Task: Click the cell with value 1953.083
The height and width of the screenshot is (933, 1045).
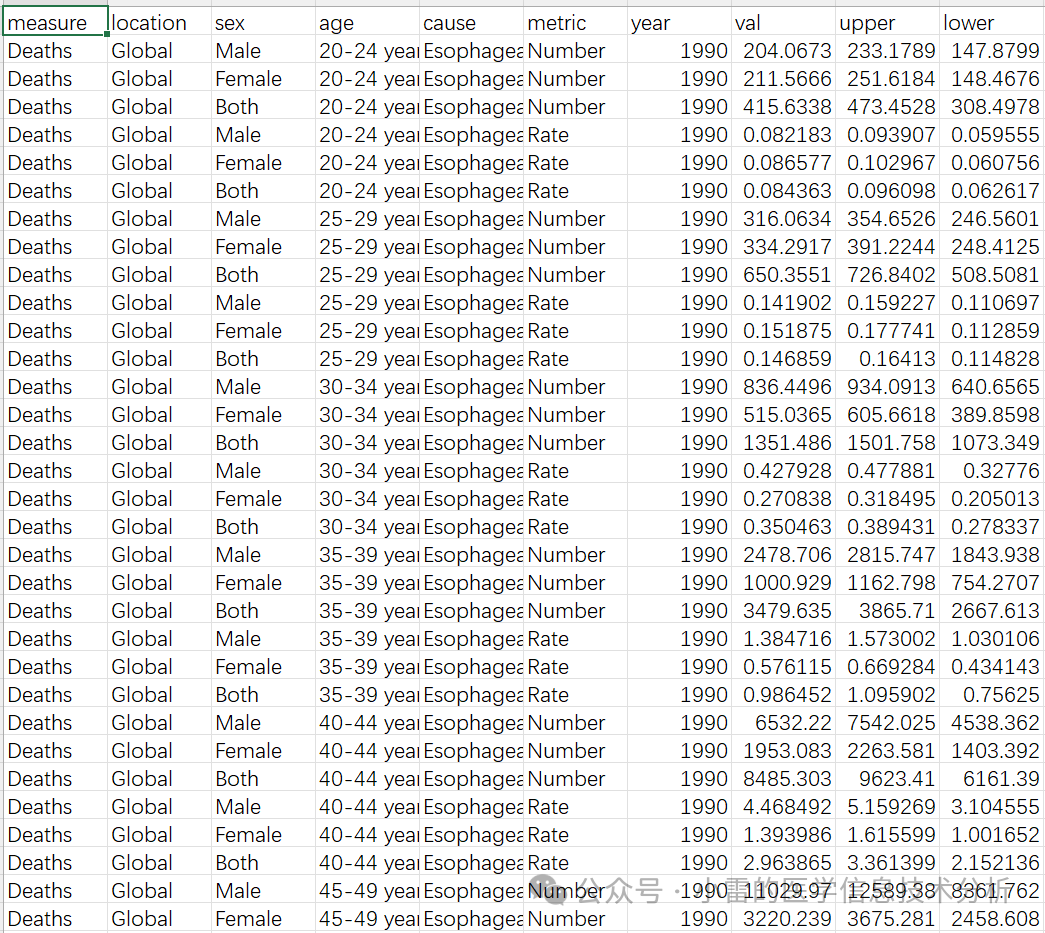Action: point(783,750)
